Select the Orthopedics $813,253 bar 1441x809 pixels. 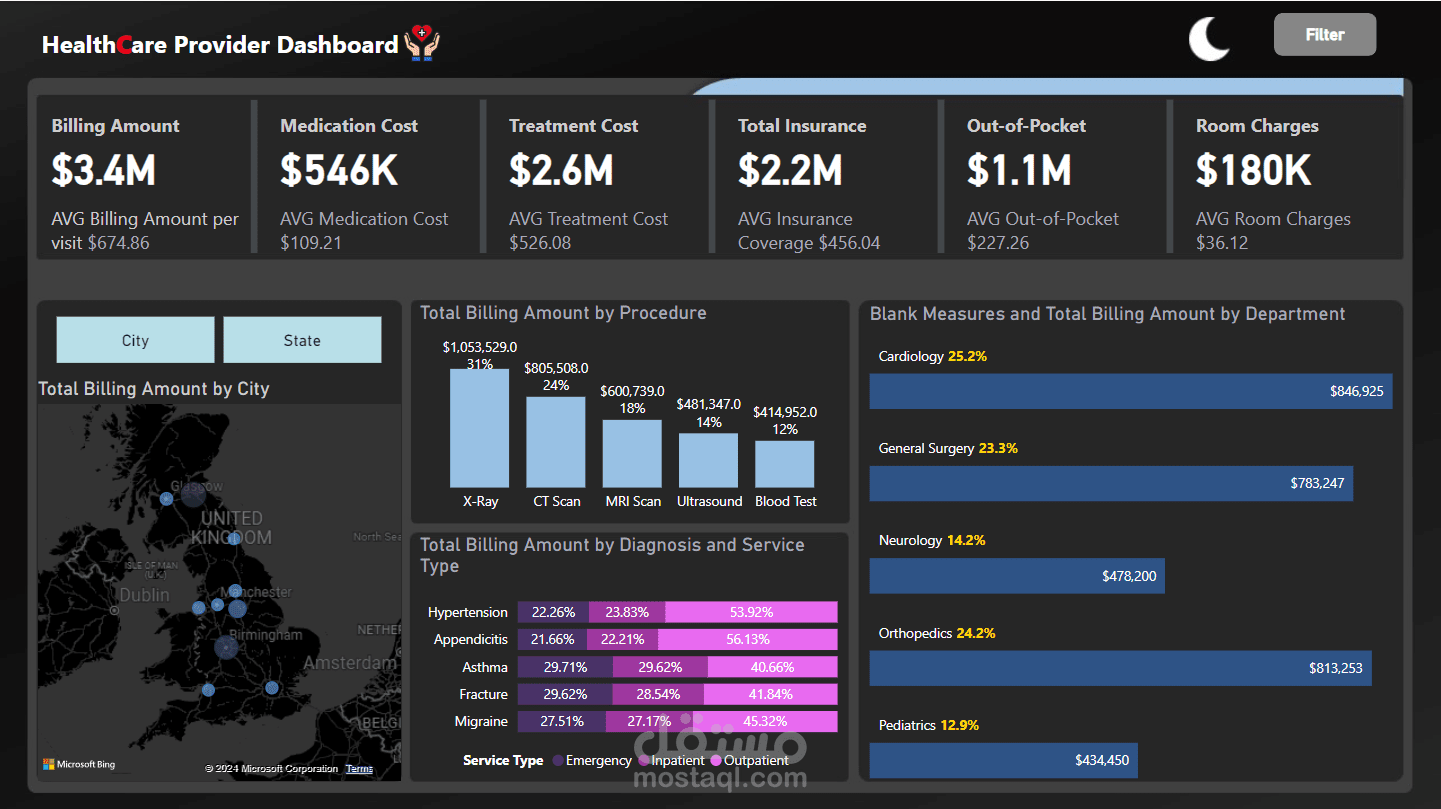pyautogui.click(x=1121, y=668)
